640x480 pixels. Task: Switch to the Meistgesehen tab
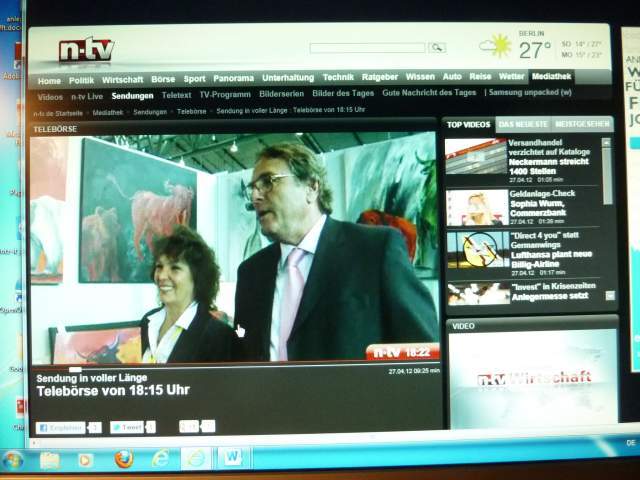(582, 125)
